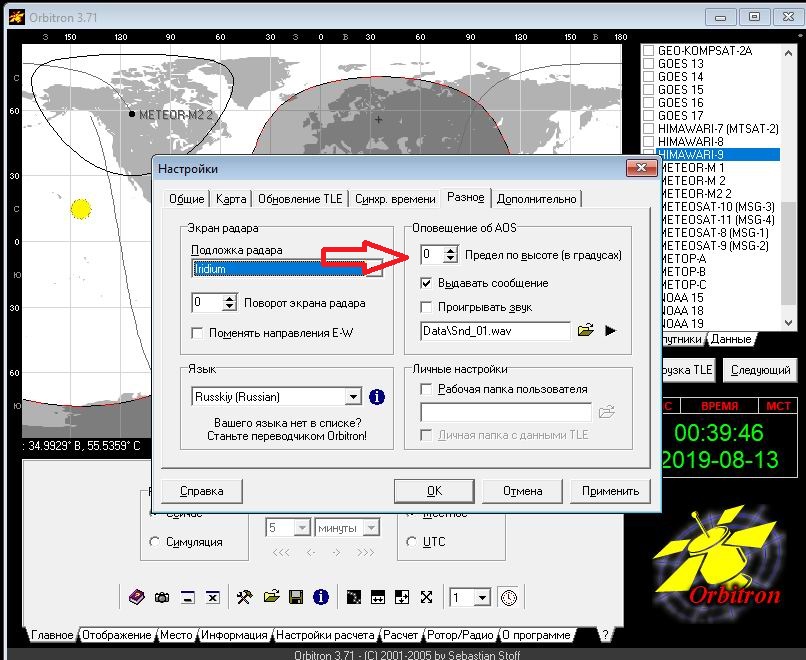Click the blue info icon in bottom toolbar
The image size is (806, 660).
point(321,597)
